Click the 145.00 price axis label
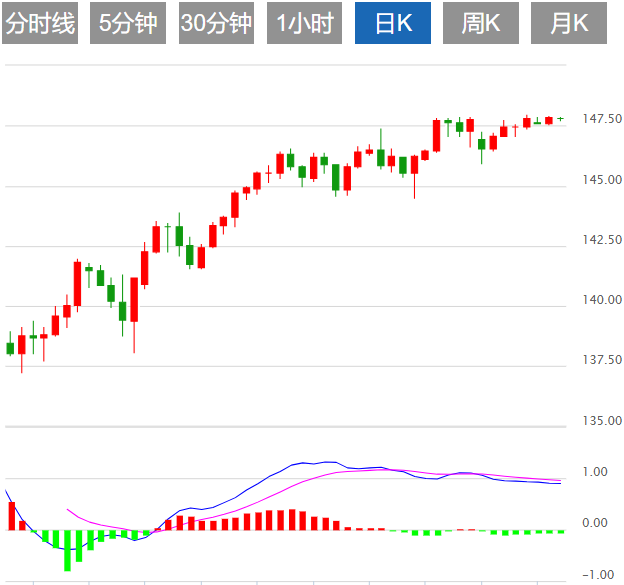This screenshot has width=624, height=585. [x=603, y=179]
